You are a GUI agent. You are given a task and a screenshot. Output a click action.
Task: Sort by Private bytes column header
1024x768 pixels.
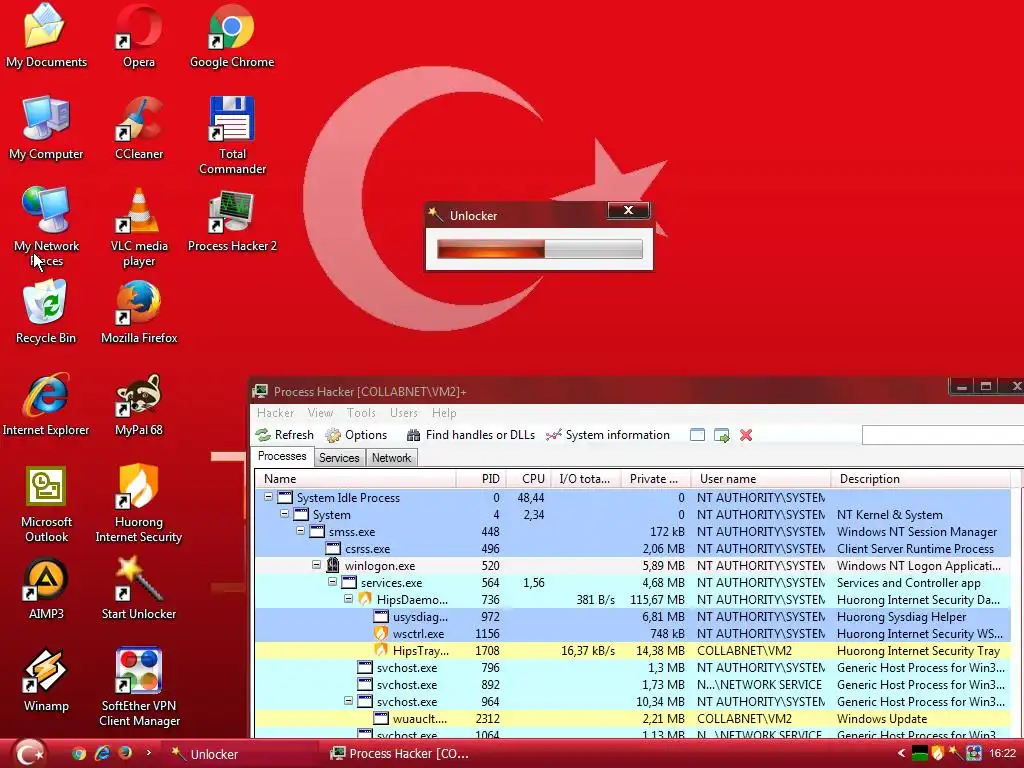tap(654, 479)
